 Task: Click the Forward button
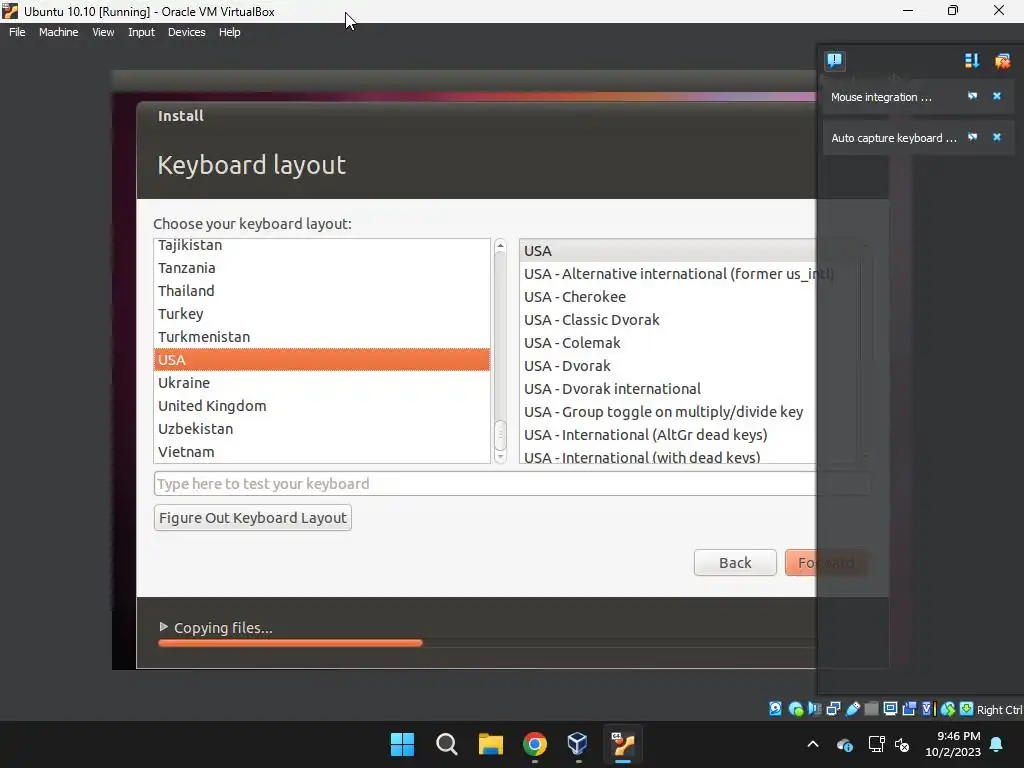[826, 563]
